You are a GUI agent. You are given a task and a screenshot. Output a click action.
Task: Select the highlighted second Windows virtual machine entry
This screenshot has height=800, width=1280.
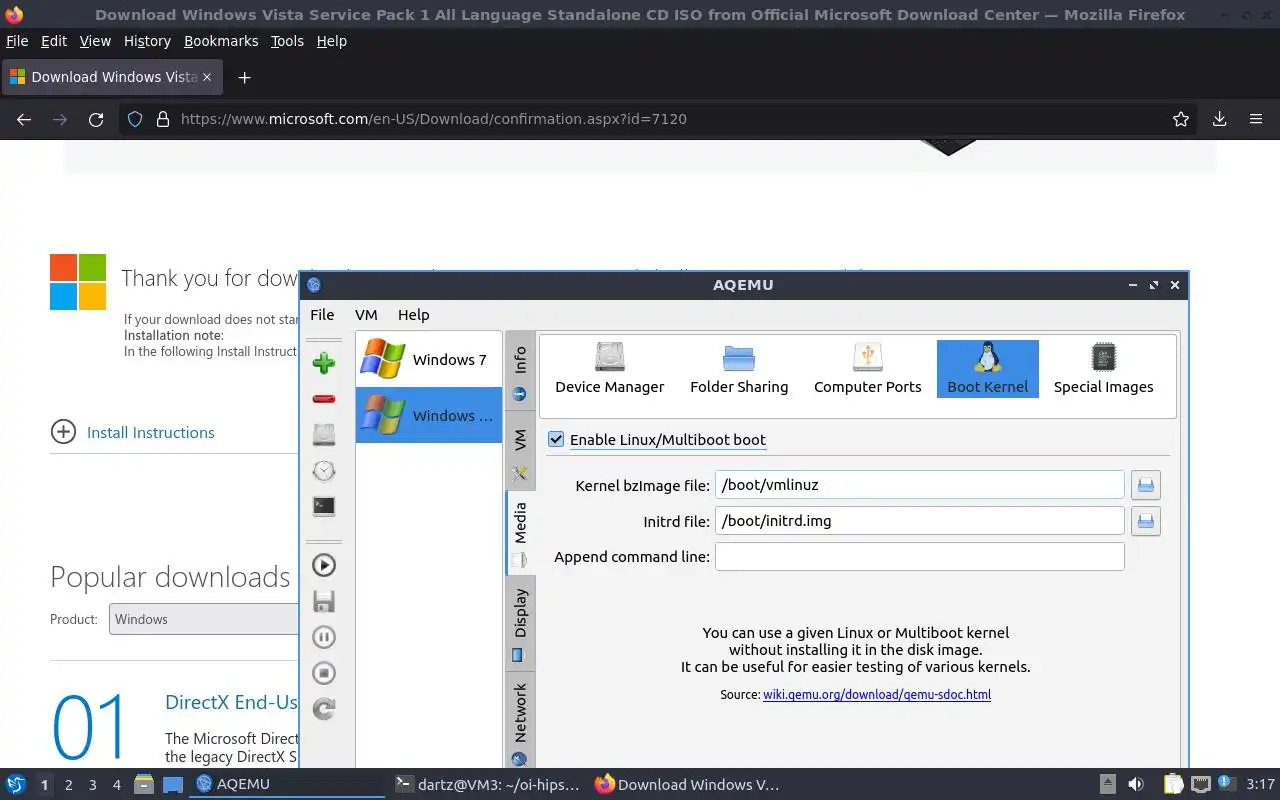click(429, 415)
